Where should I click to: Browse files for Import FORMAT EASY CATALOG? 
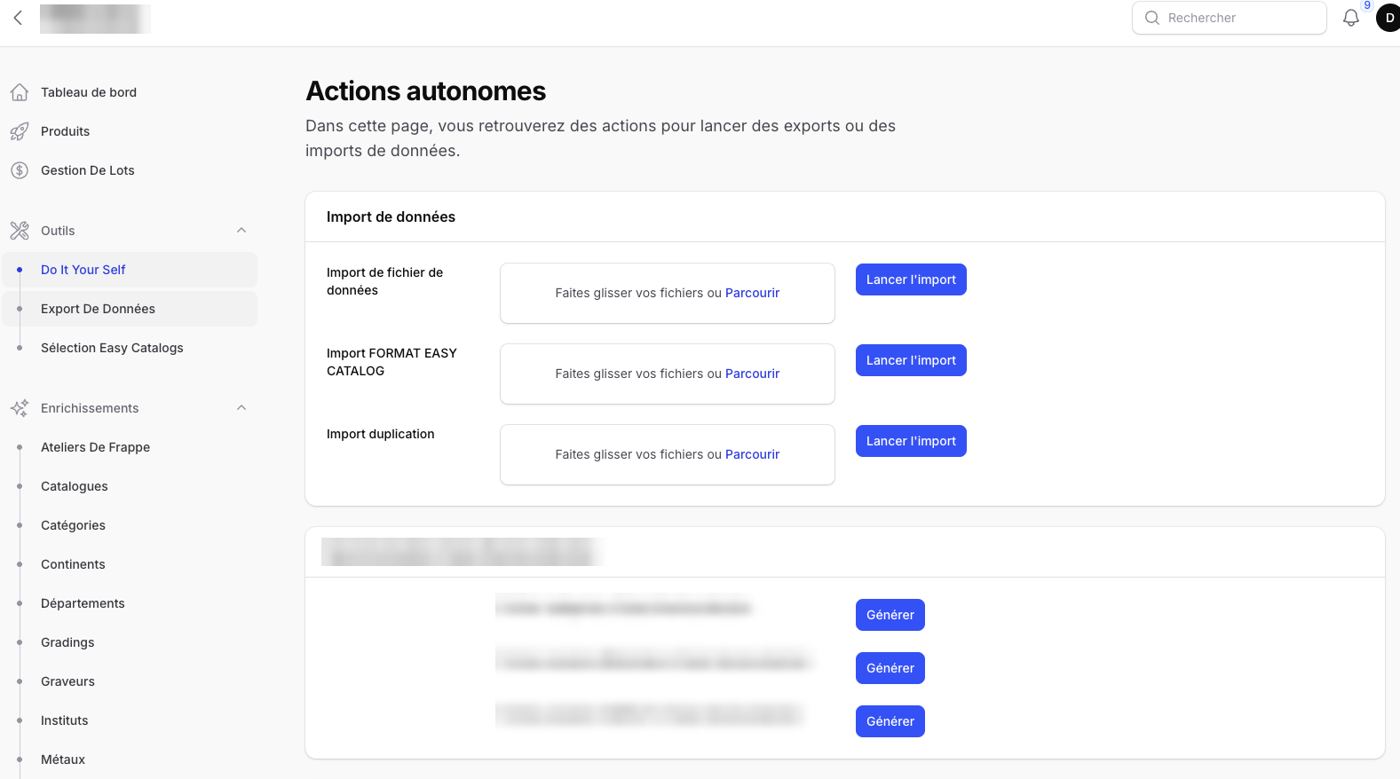[752, 374]
